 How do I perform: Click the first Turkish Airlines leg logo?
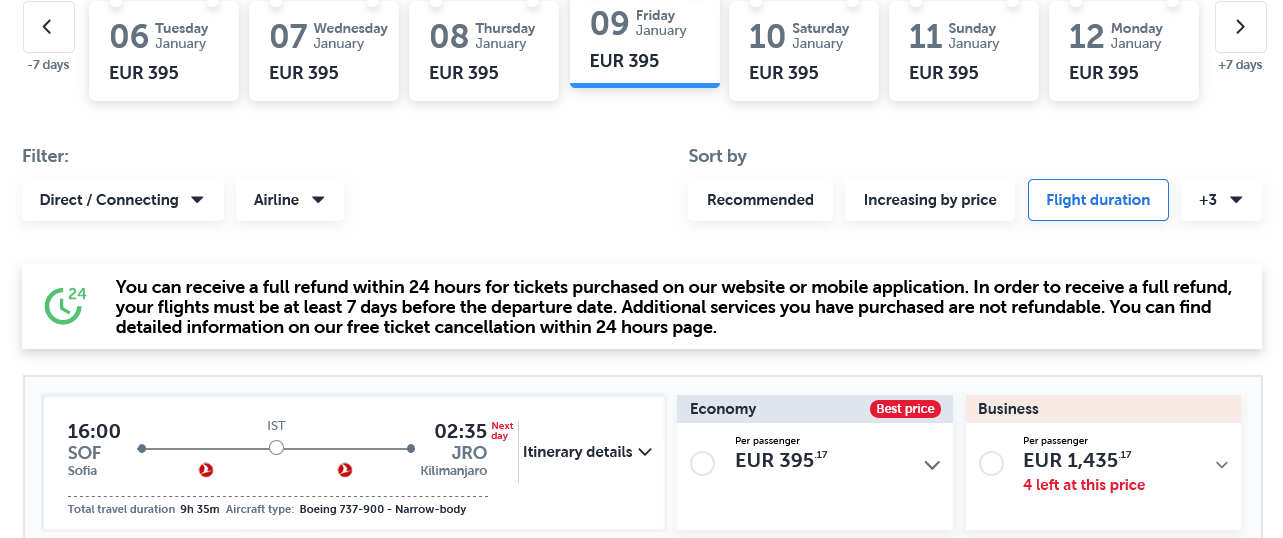click(207, 469)
